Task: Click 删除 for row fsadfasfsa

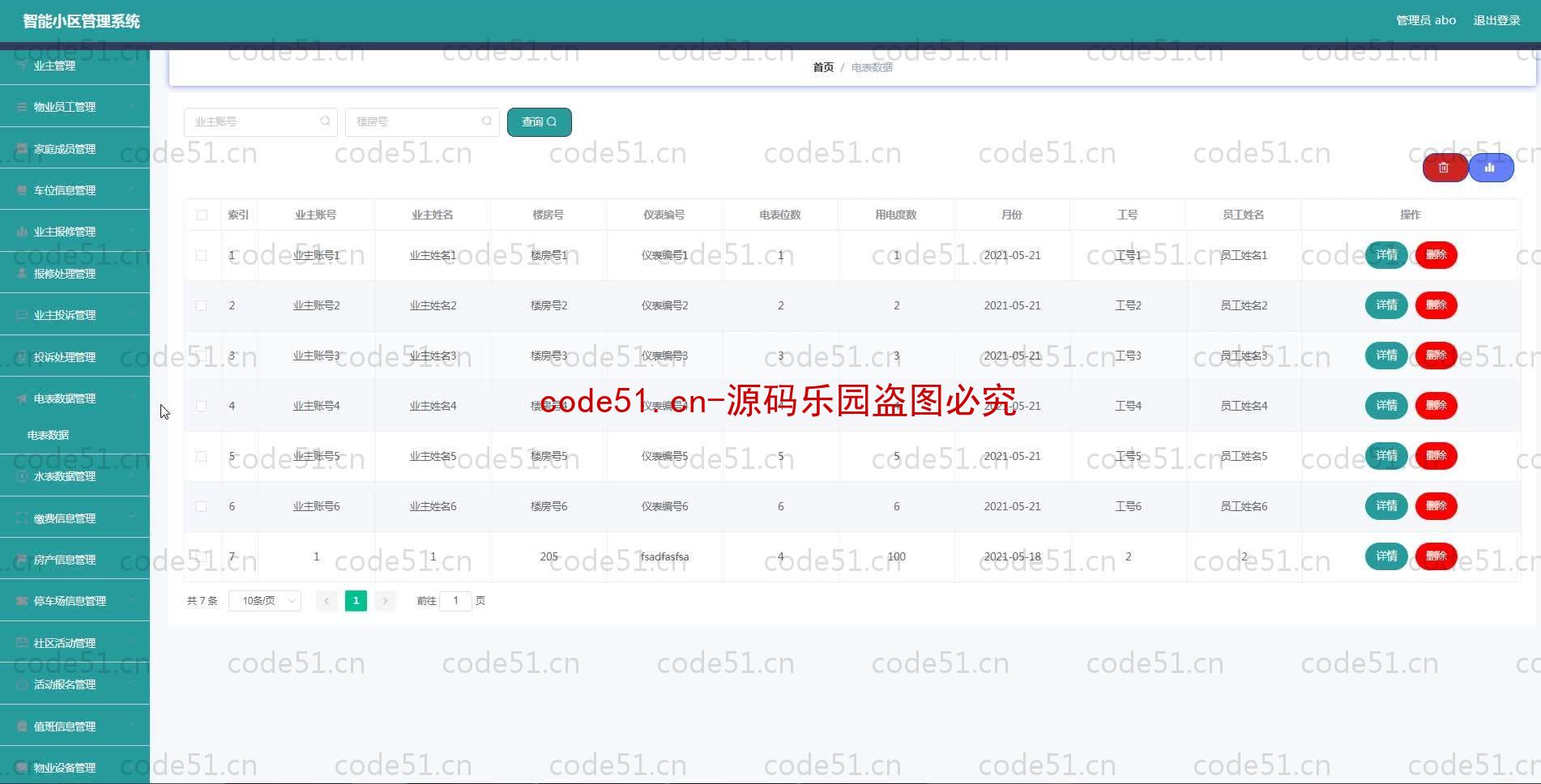Action: [x=1436, y=556]
